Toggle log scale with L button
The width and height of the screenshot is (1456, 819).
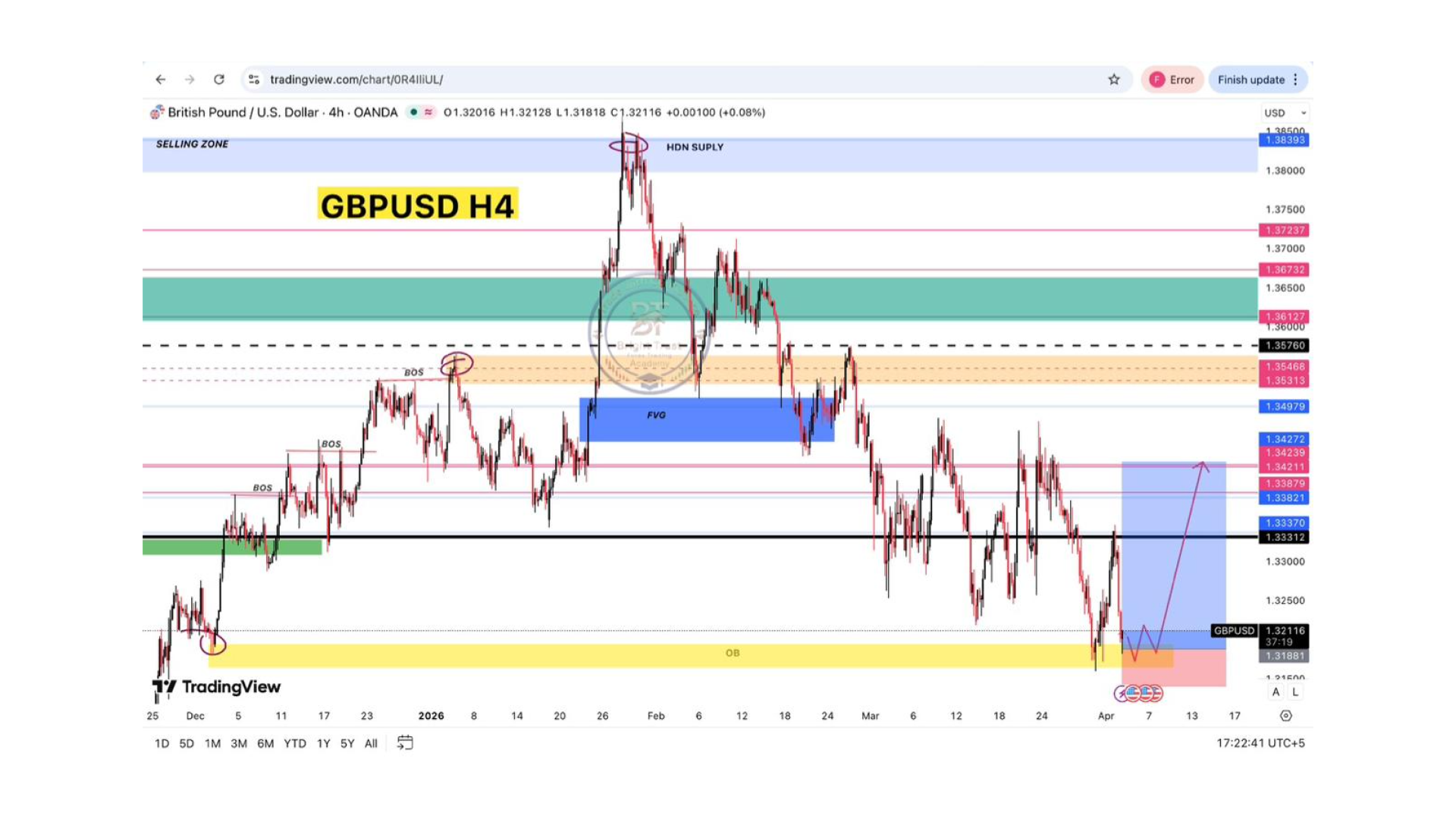[1295, 692]
